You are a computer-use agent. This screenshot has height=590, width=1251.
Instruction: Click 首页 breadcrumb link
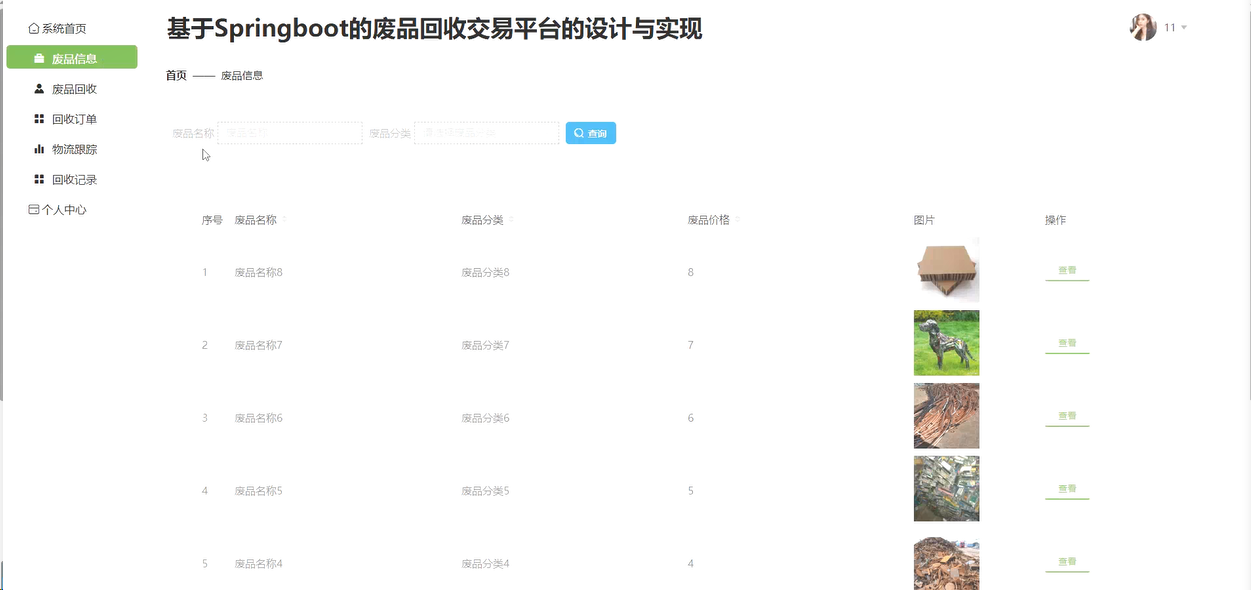coord(176,75)
